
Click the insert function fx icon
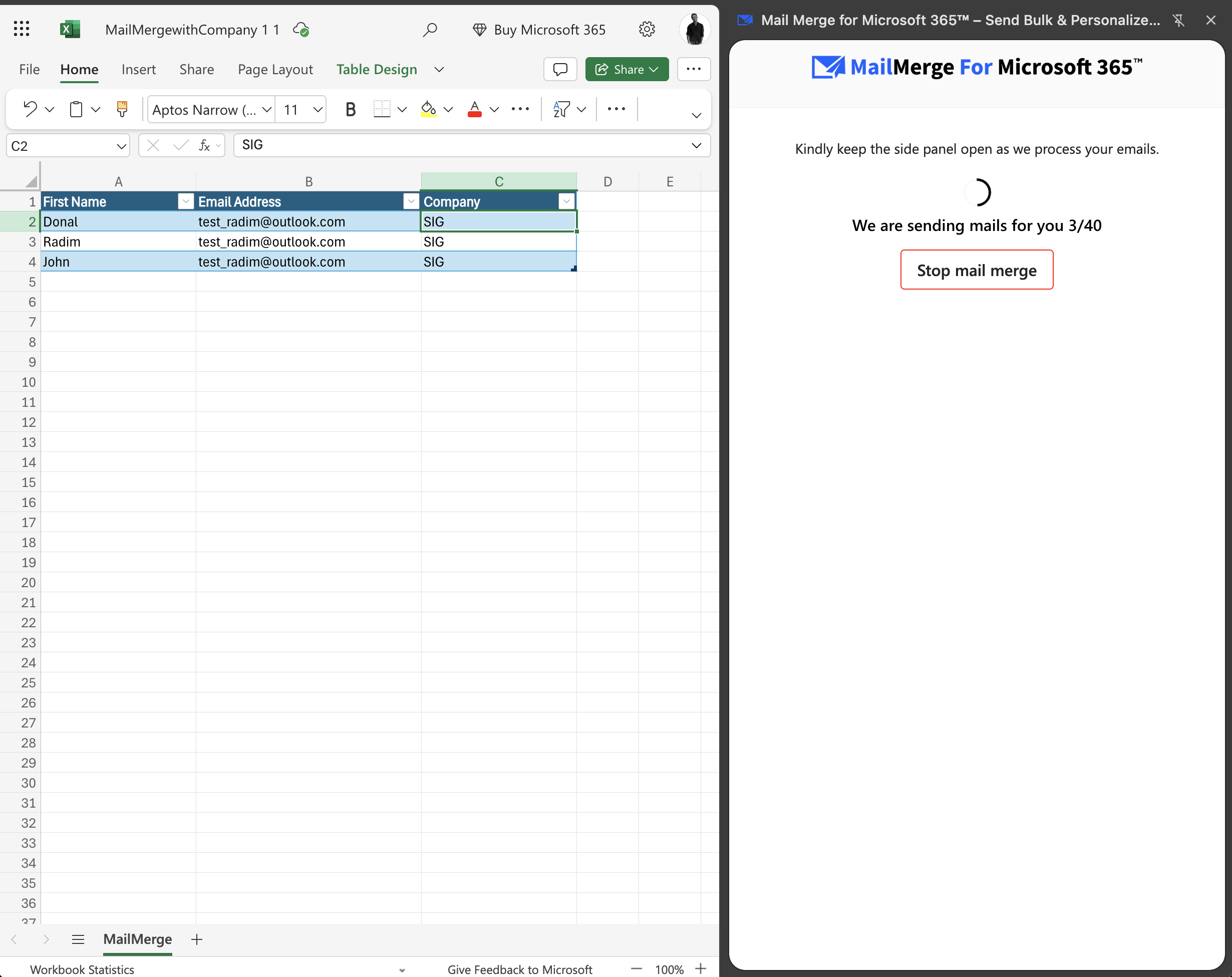tap(204, 145)
